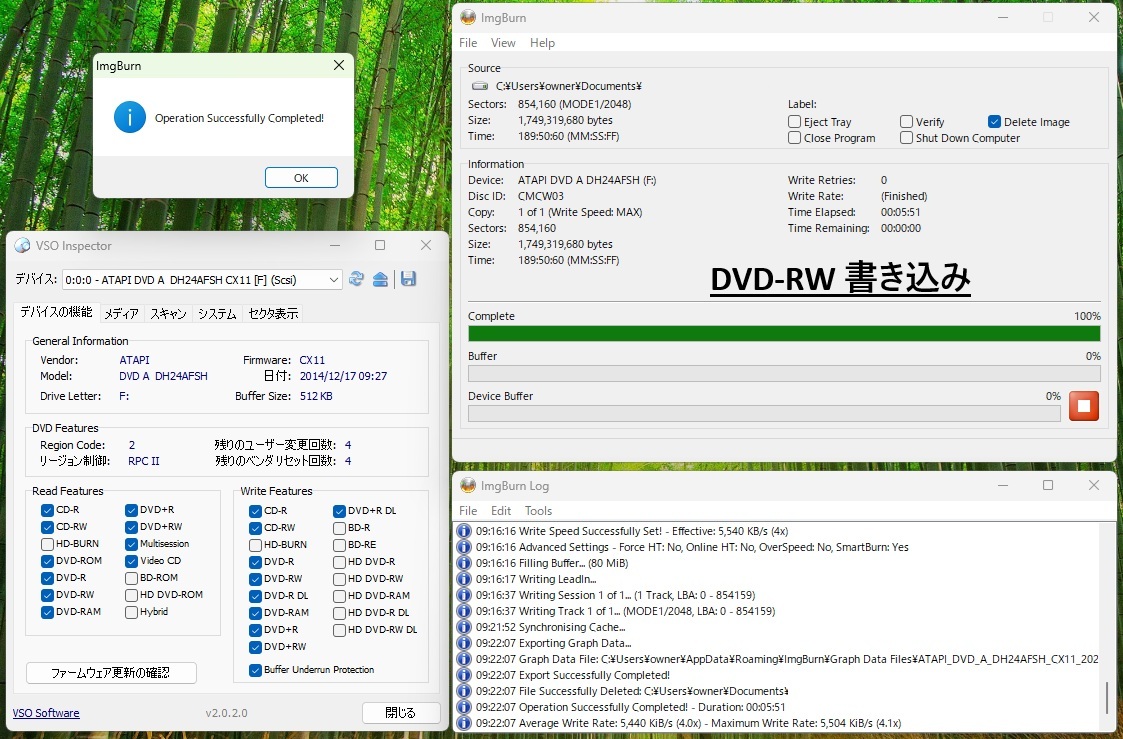Click the date value '2014/12/17 09:27'
Image resolution: width=1123 pixels, height=739 pixels.
coord(343,376)
